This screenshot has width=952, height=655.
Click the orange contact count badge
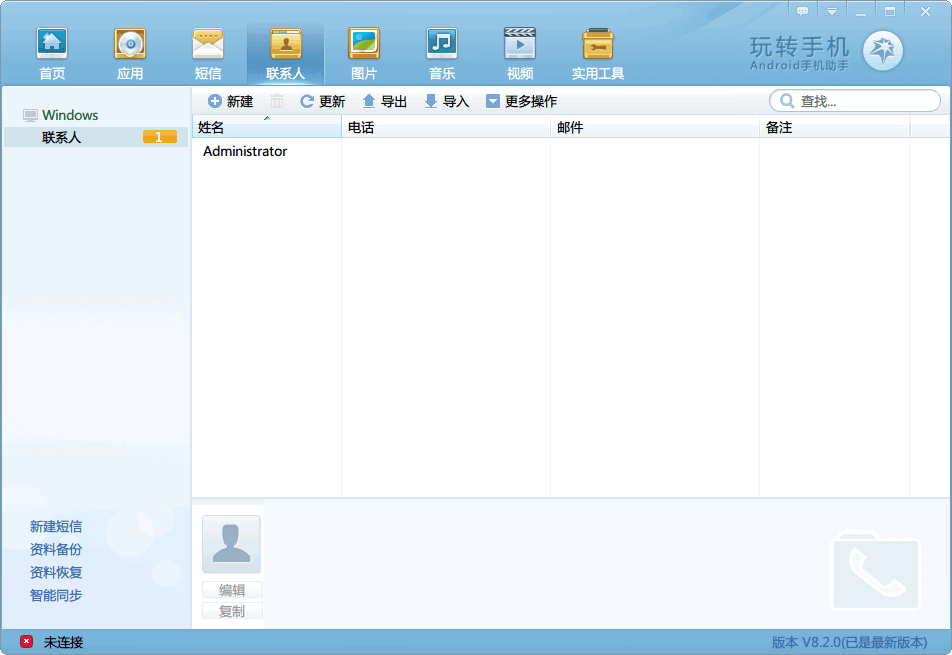160,137
